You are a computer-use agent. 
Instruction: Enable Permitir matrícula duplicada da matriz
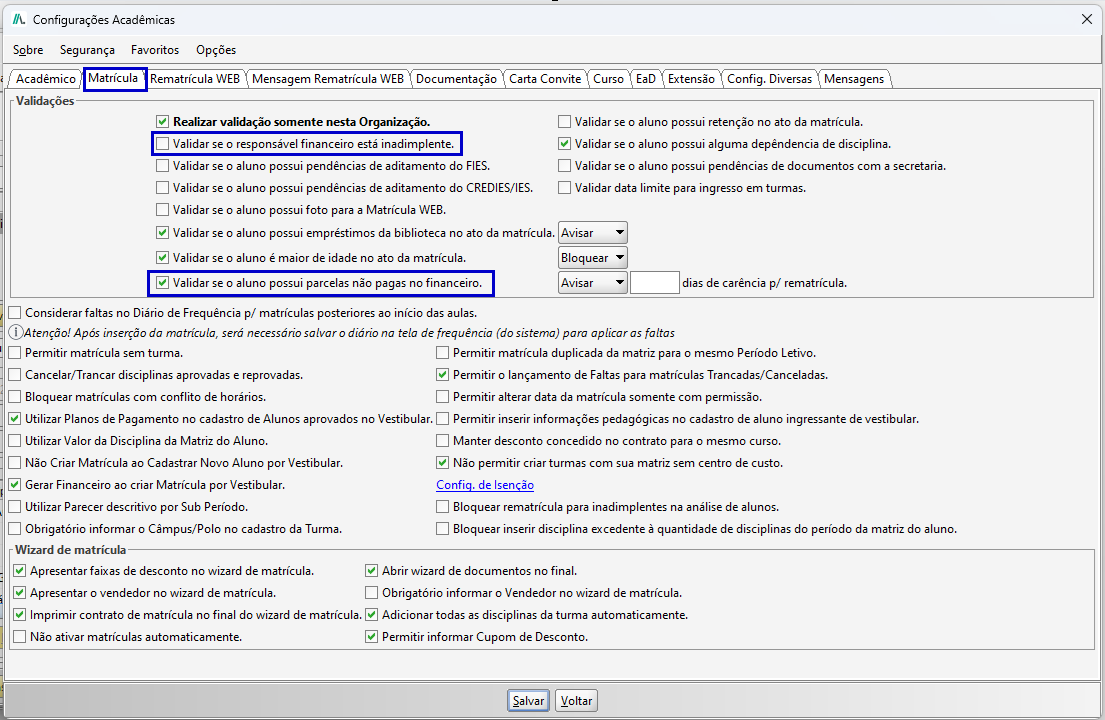(x=443, y=353)
